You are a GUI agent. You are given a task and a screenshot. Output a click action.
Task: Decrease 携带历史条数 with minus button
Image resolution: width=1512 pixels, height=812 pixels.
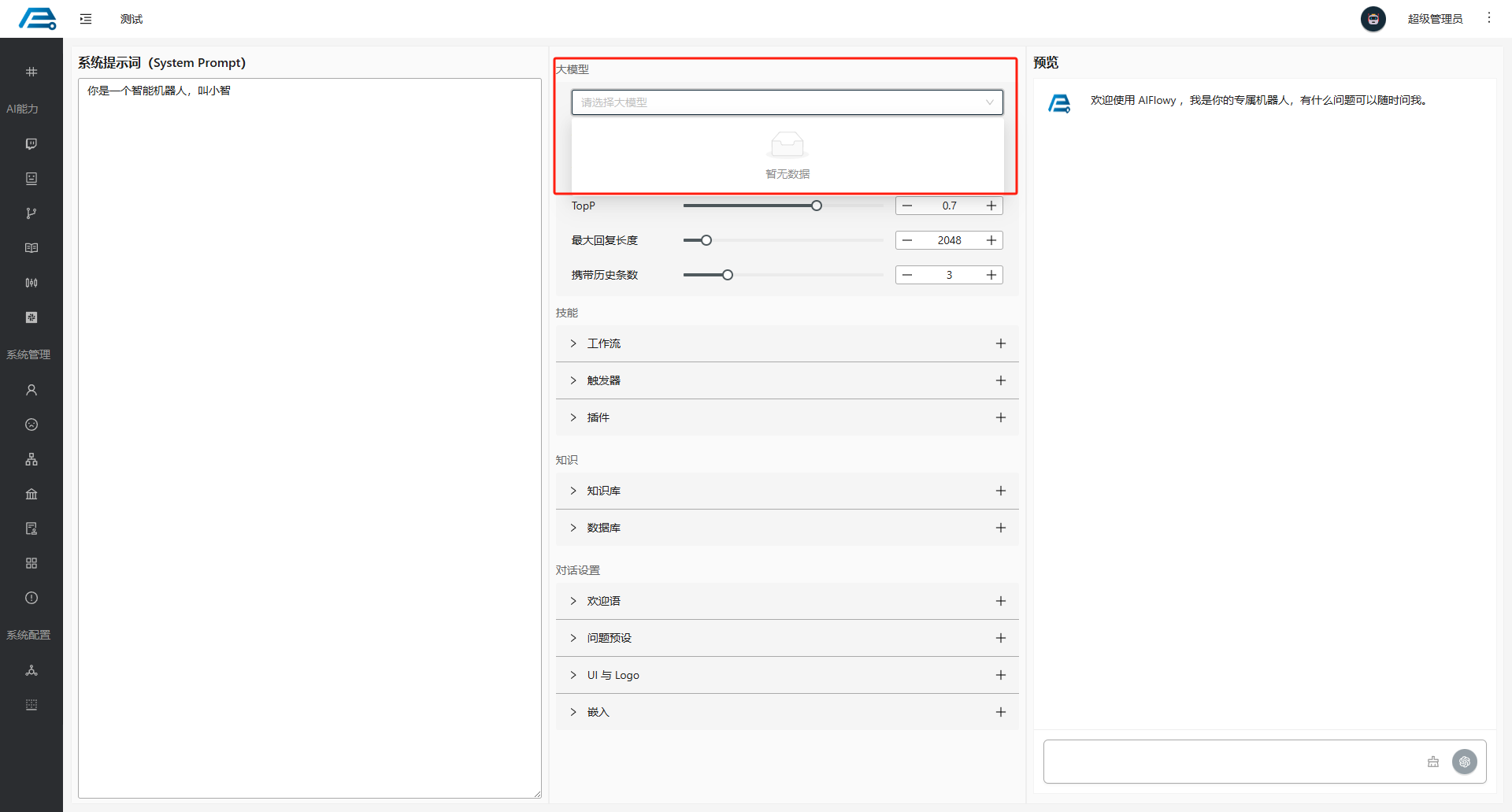[907, 275]
